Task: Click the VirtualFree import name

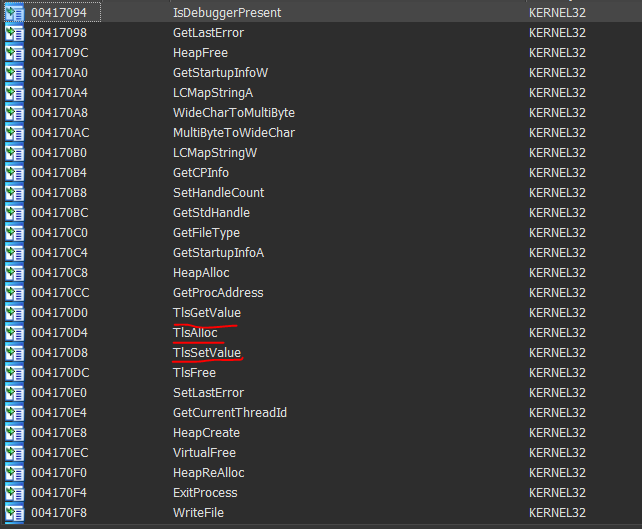Action: tap(204, 453)
